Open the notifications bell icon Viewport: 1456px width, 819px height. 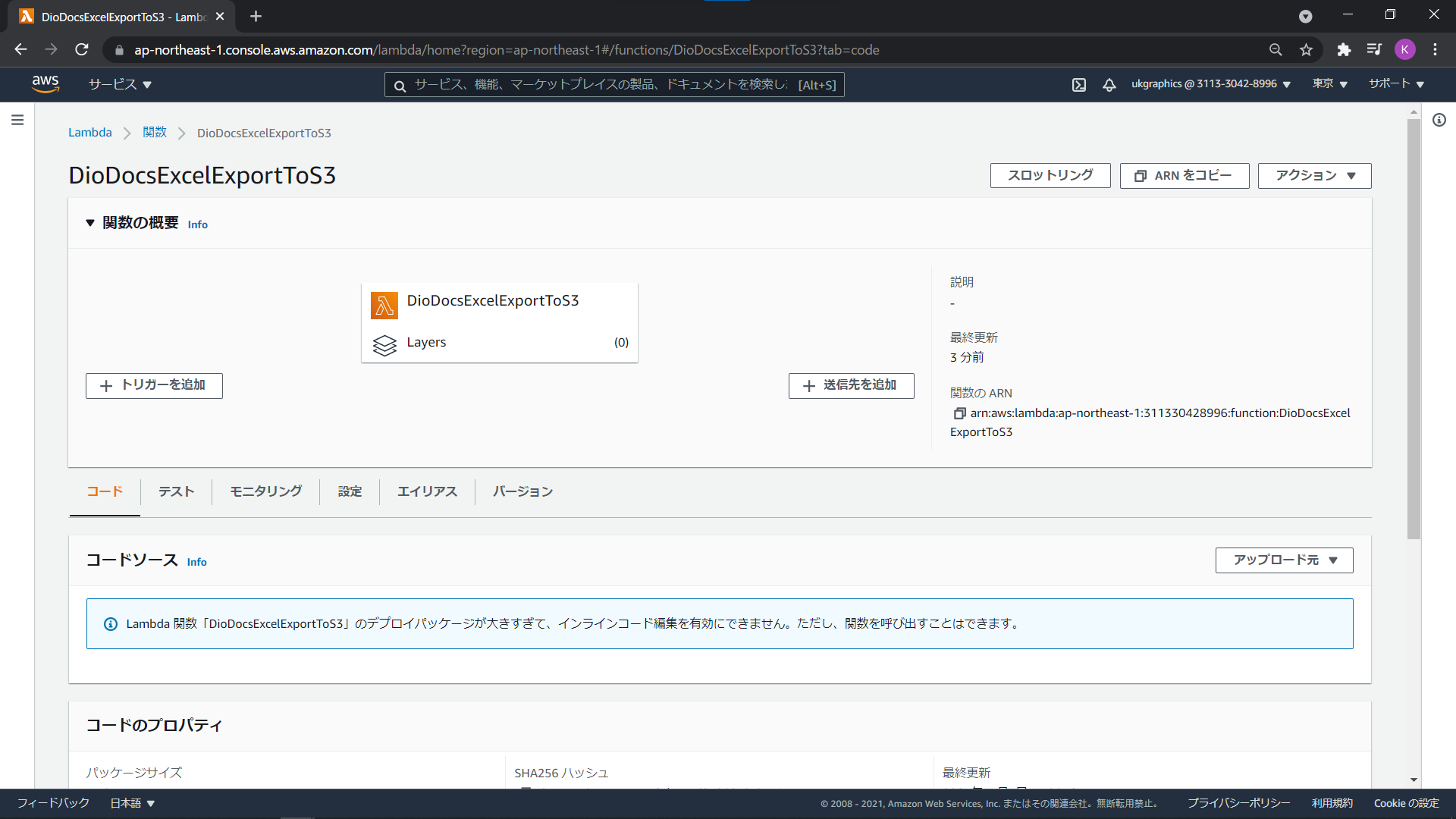coord(1109,85)
